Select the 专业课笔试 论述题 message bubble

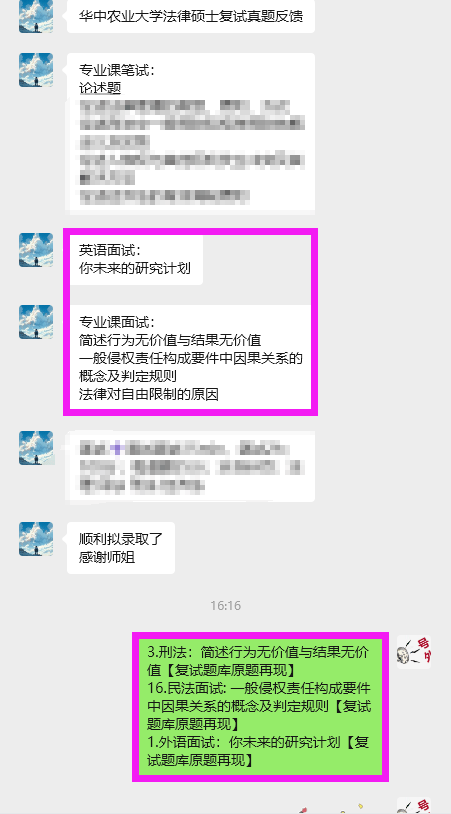[x=191, y=133]
